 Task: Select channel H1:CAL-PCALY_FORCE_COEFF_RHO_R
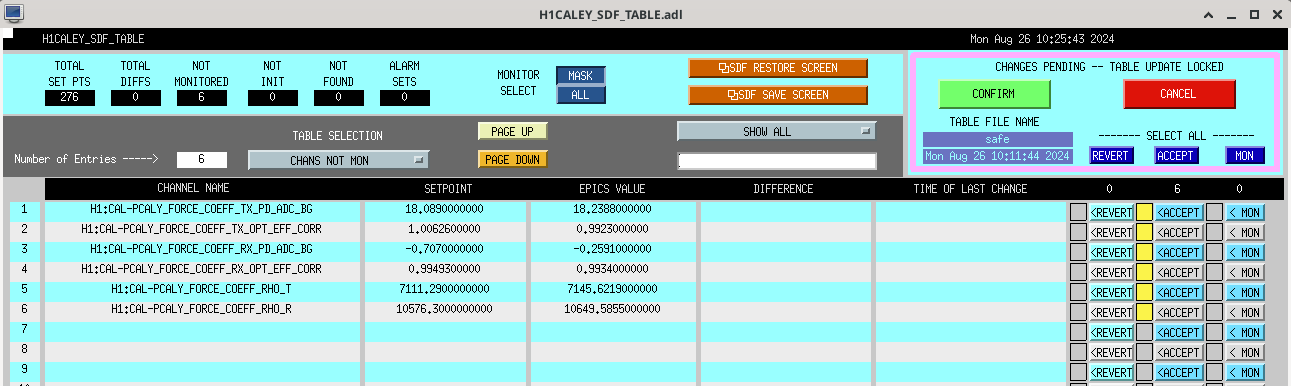(201, 309)
